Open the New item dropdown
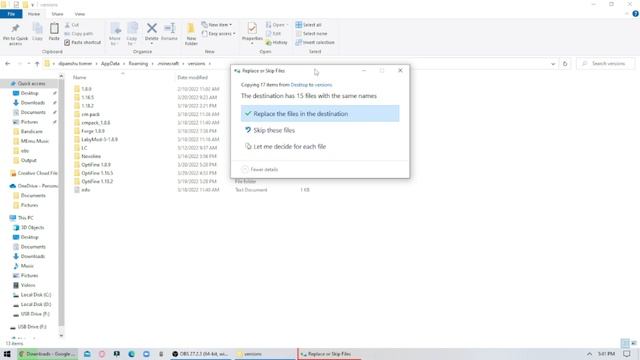Screen dimensions: 640x360 pyautogui.click(x=217, y=25)
